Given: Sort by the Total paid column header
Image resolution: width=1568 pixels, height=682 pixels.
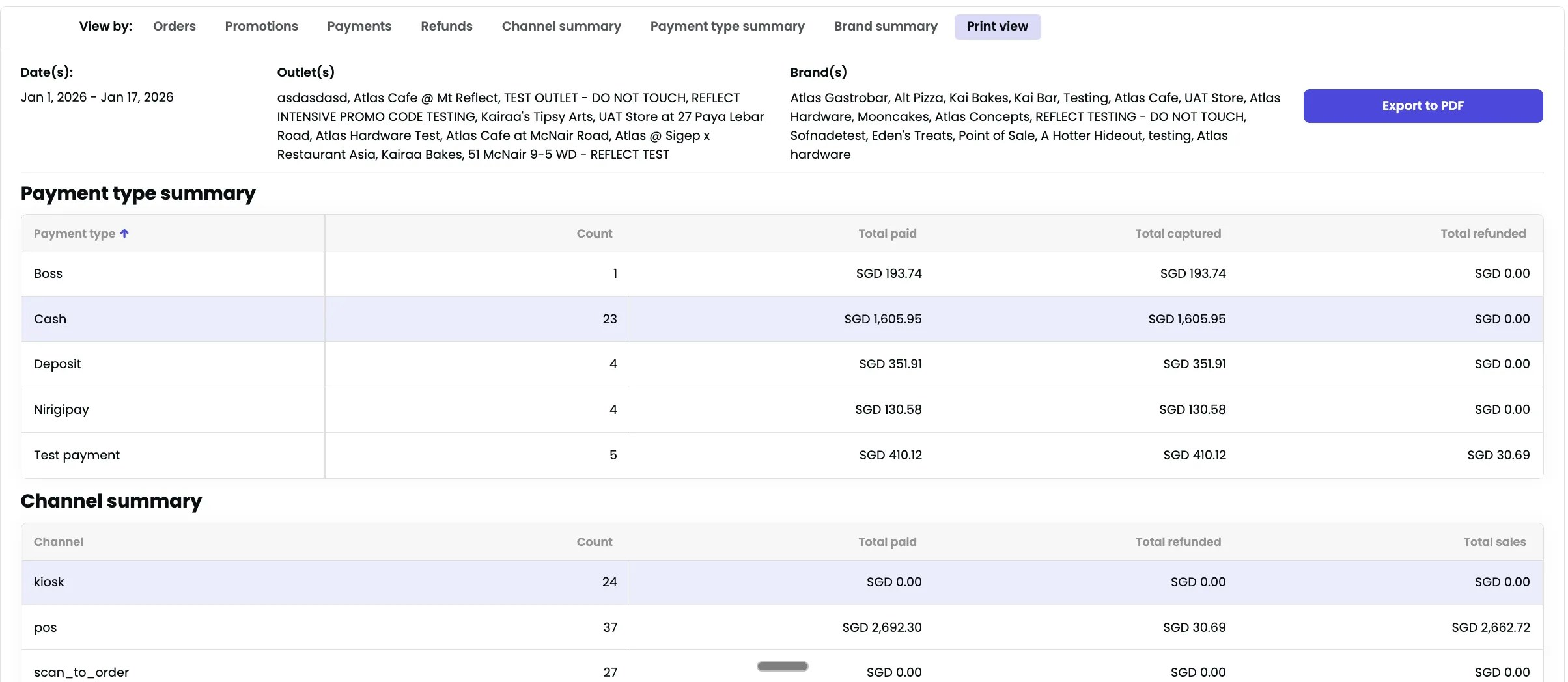Looking at the screenshot, I should (888, 234).
